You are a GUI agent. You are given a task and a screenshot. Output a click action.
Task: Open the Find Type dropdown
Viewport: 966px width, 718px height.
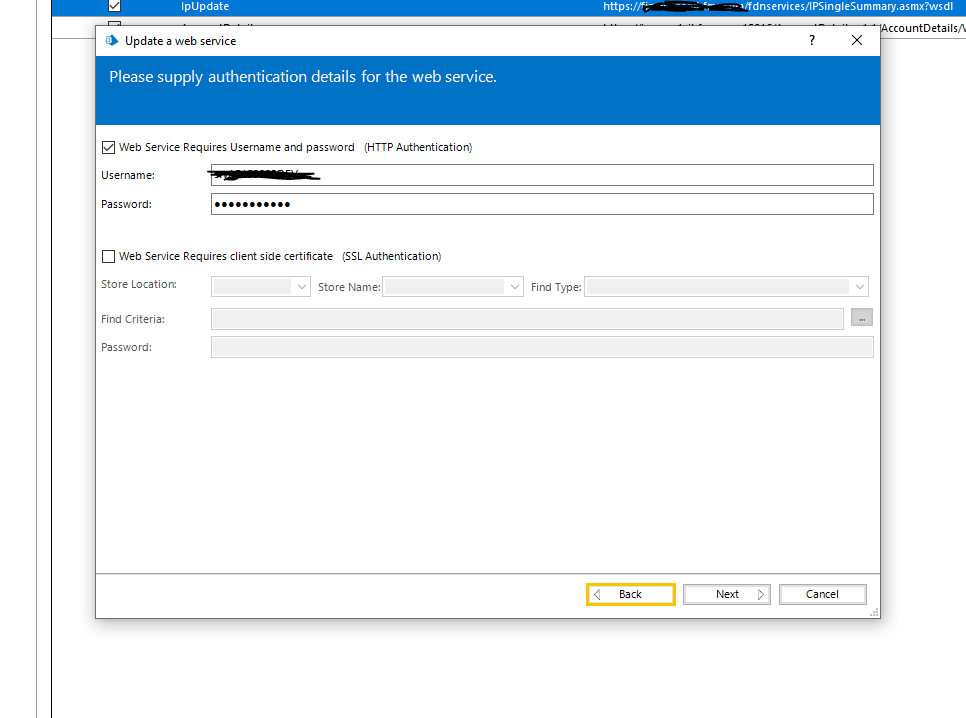pyautogui.click(x=726, y=287)
